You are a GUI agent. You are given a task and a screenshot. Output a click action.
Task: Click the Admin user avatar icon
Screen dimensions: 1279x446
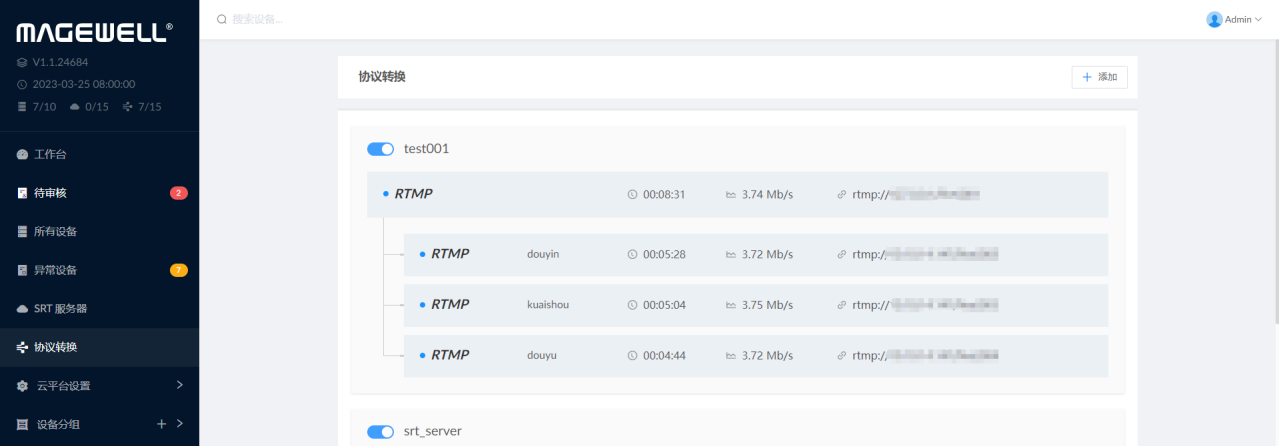point(1214,19)
